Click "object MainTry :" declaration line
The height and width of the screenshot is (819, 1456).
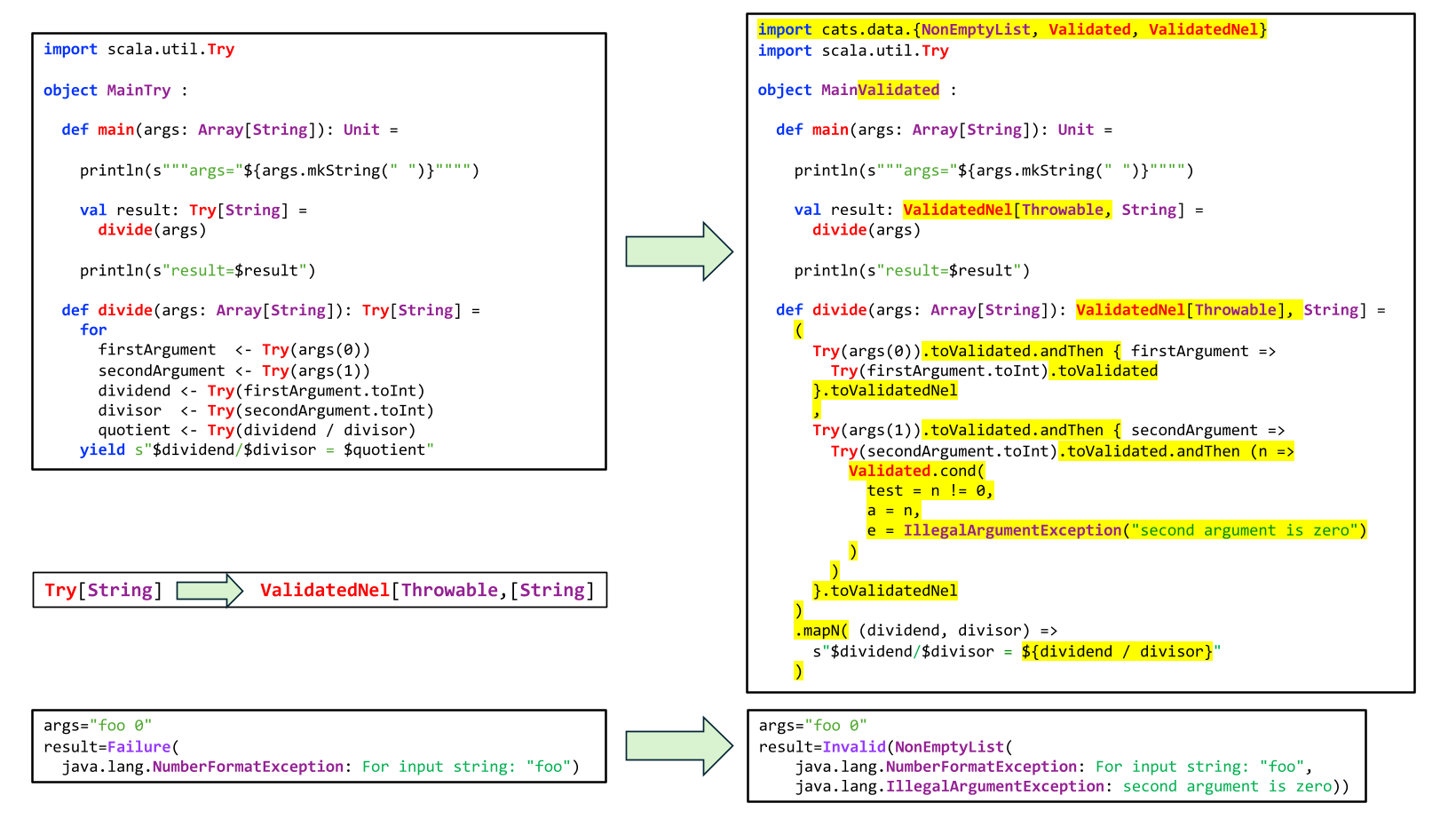click(115, 91)
